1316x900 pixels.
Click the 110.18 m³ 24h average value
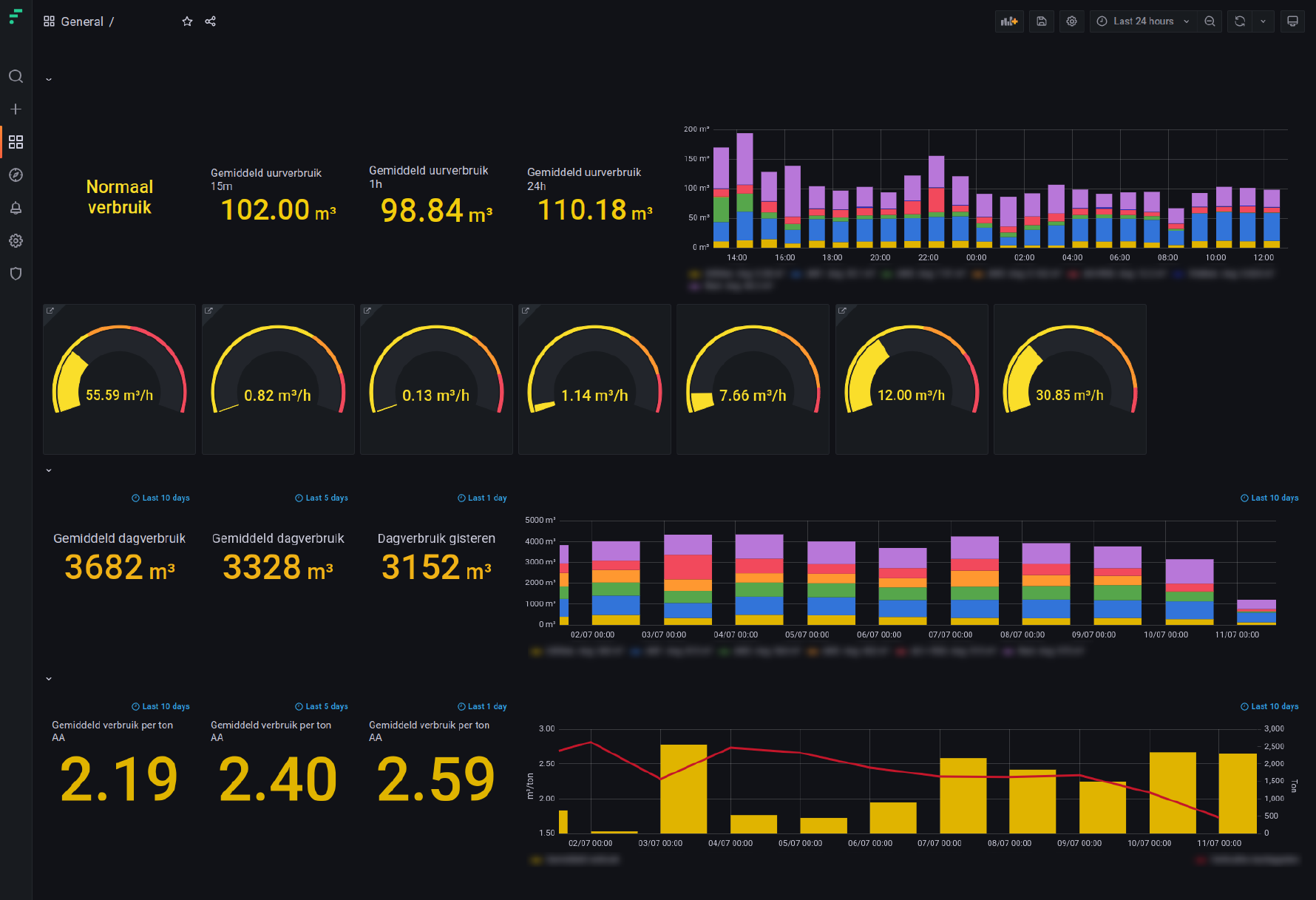click(595, 210)
